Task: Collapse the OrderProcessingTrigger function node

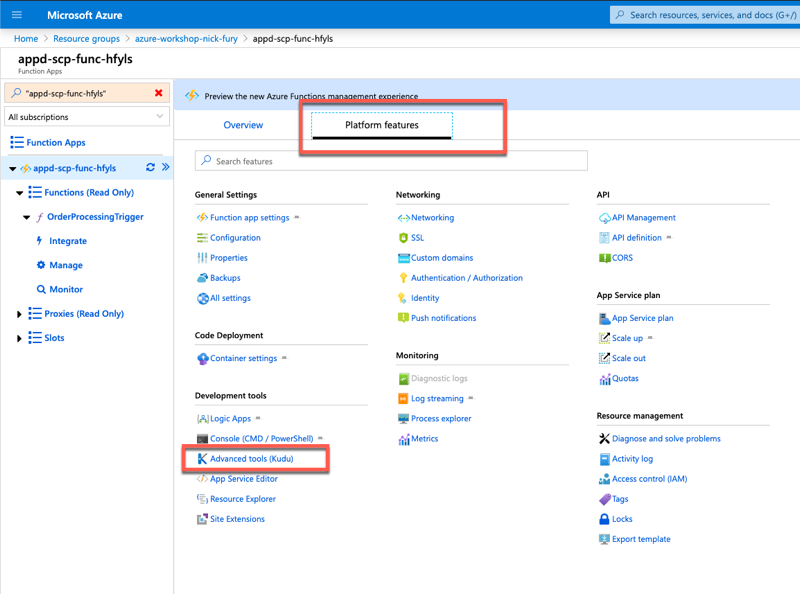Action: [27, 217]
